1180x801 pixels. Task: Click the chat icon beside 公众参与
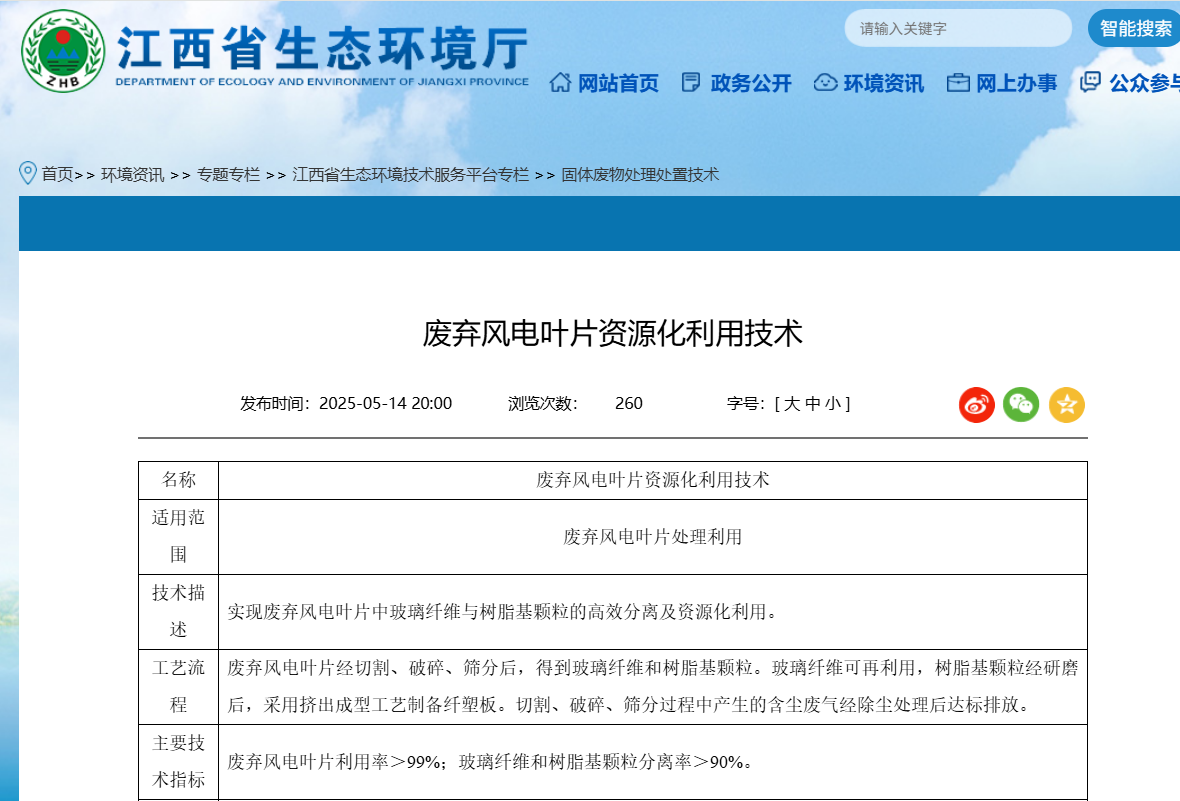(x=1091, y=83)
